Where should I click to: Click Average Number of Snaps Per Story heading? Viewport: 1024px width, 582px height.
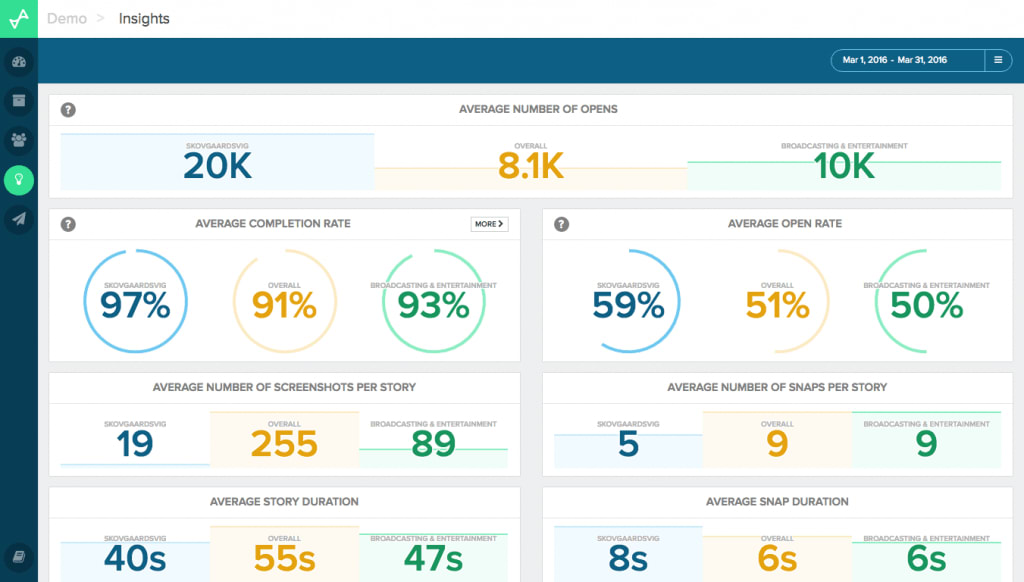[x=777, y=387]
